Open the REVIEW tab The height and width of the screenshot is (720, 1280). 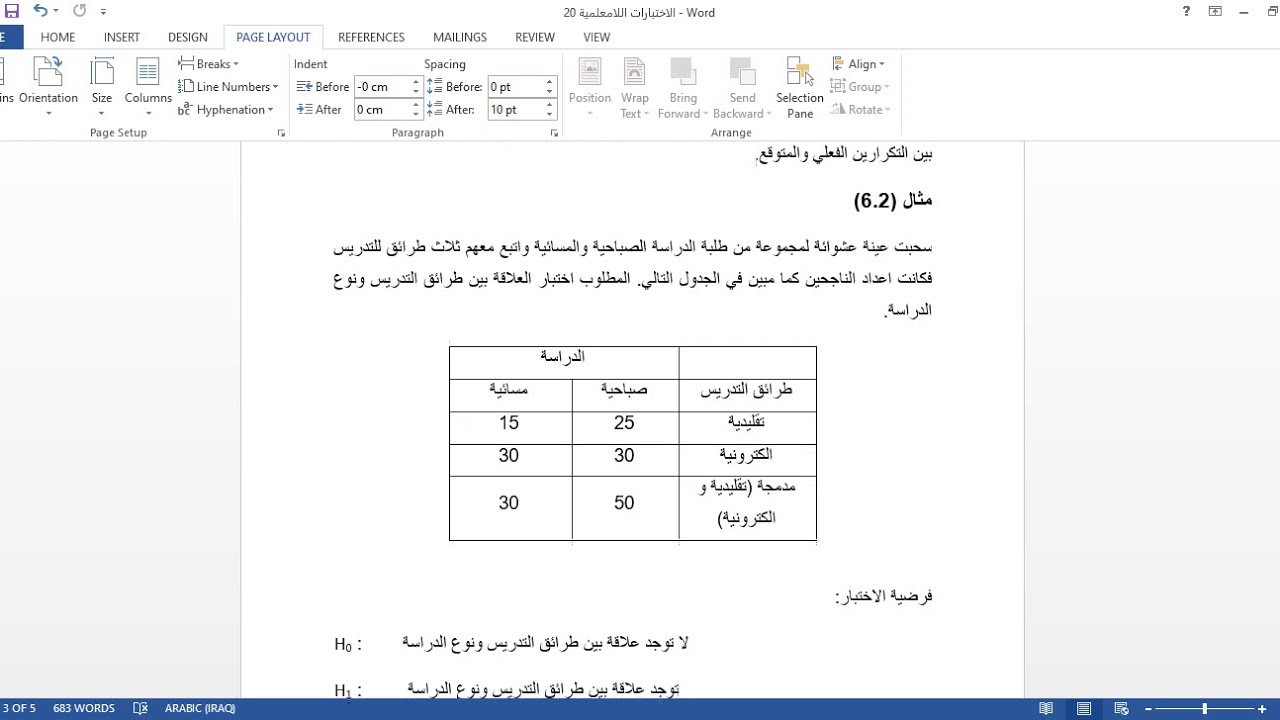[535, 37]
